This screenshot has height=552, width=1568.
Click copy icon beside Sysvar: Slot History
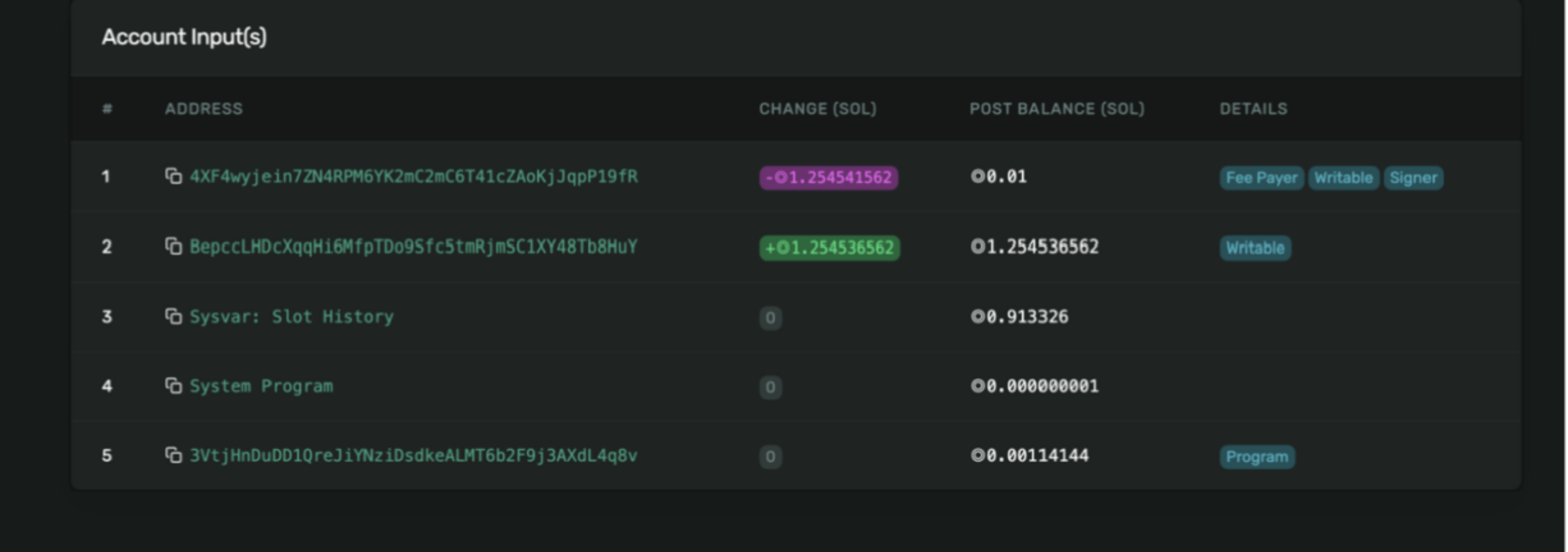173,317
